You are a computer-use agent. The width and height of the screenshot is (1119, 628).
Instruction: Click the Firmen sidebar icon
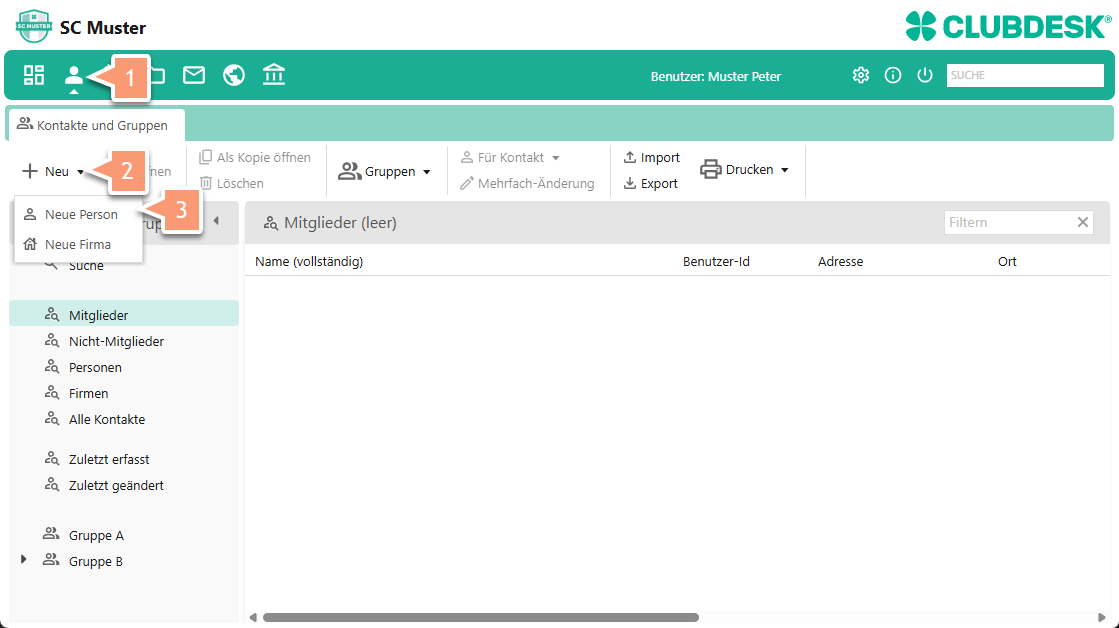(x=51, y=392)
